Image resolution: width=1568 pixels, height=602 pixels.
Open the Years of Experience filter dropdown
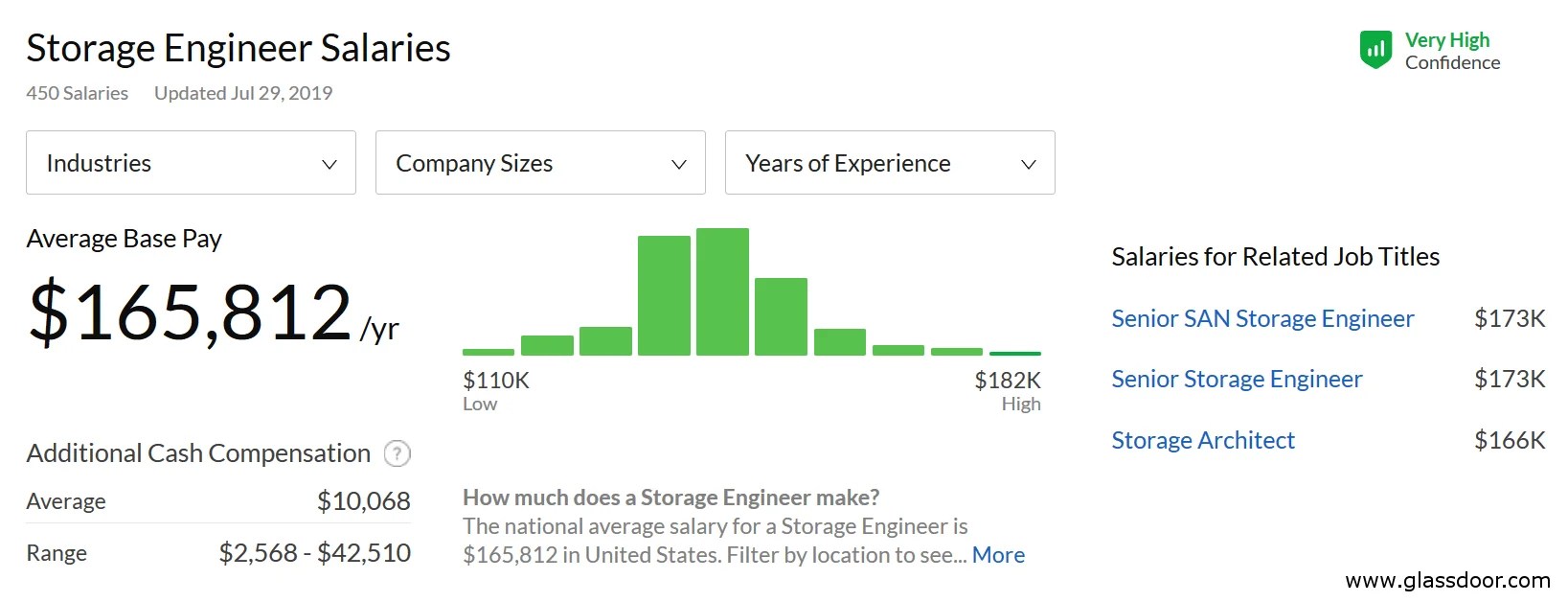tap(889, 163)
